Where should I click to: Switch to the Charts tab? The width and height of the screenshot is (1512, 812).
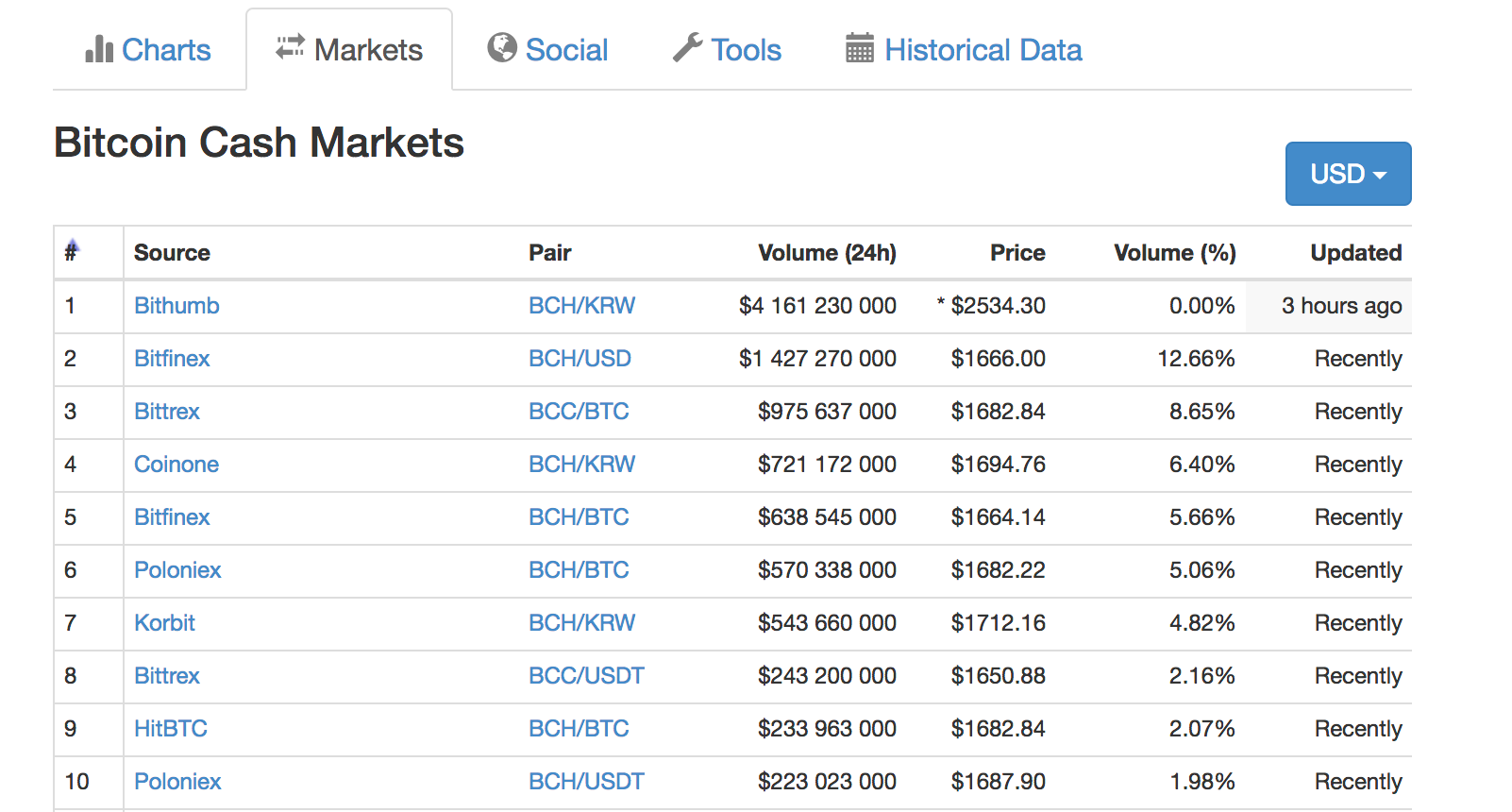148,49
